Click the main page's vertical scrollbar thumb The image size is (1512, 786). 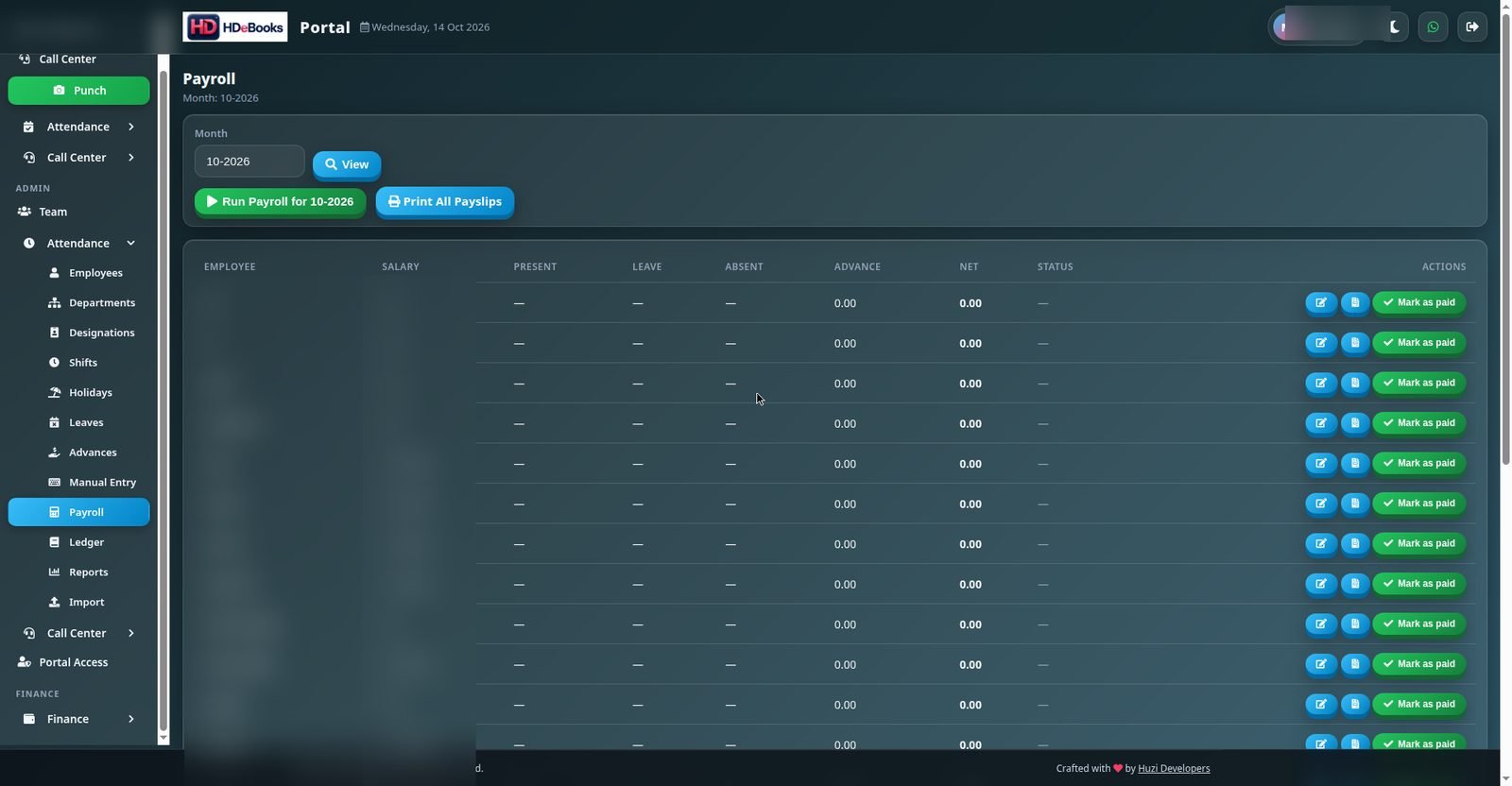[1505, 239]
